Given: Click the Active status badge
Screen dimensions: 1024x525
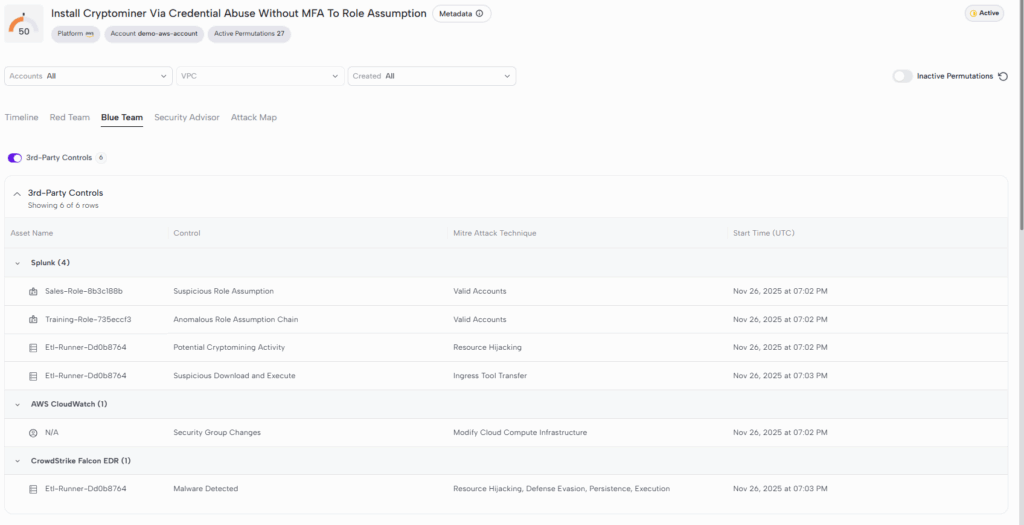Looking at the screenshot, I should pyautogui.click(x=984, y=13).
